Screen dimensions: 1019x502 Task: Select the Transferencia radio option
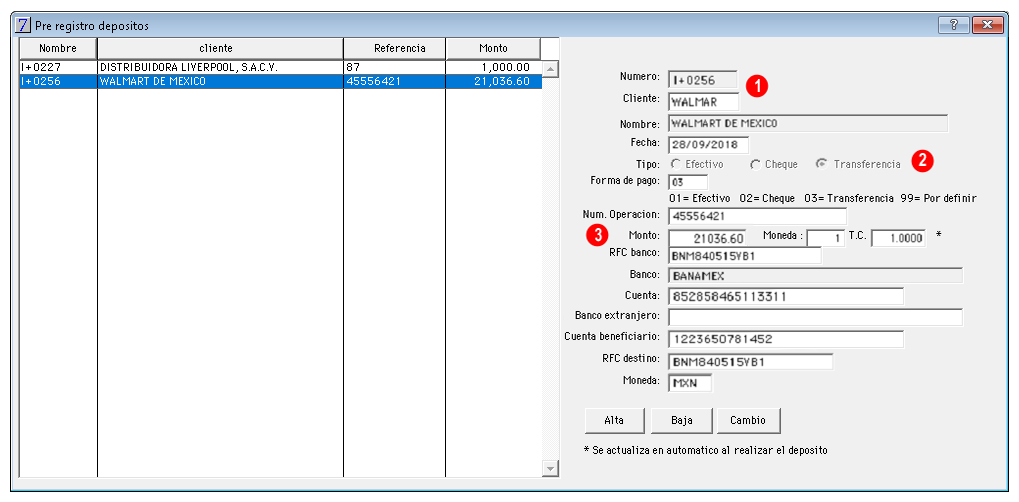822,164
